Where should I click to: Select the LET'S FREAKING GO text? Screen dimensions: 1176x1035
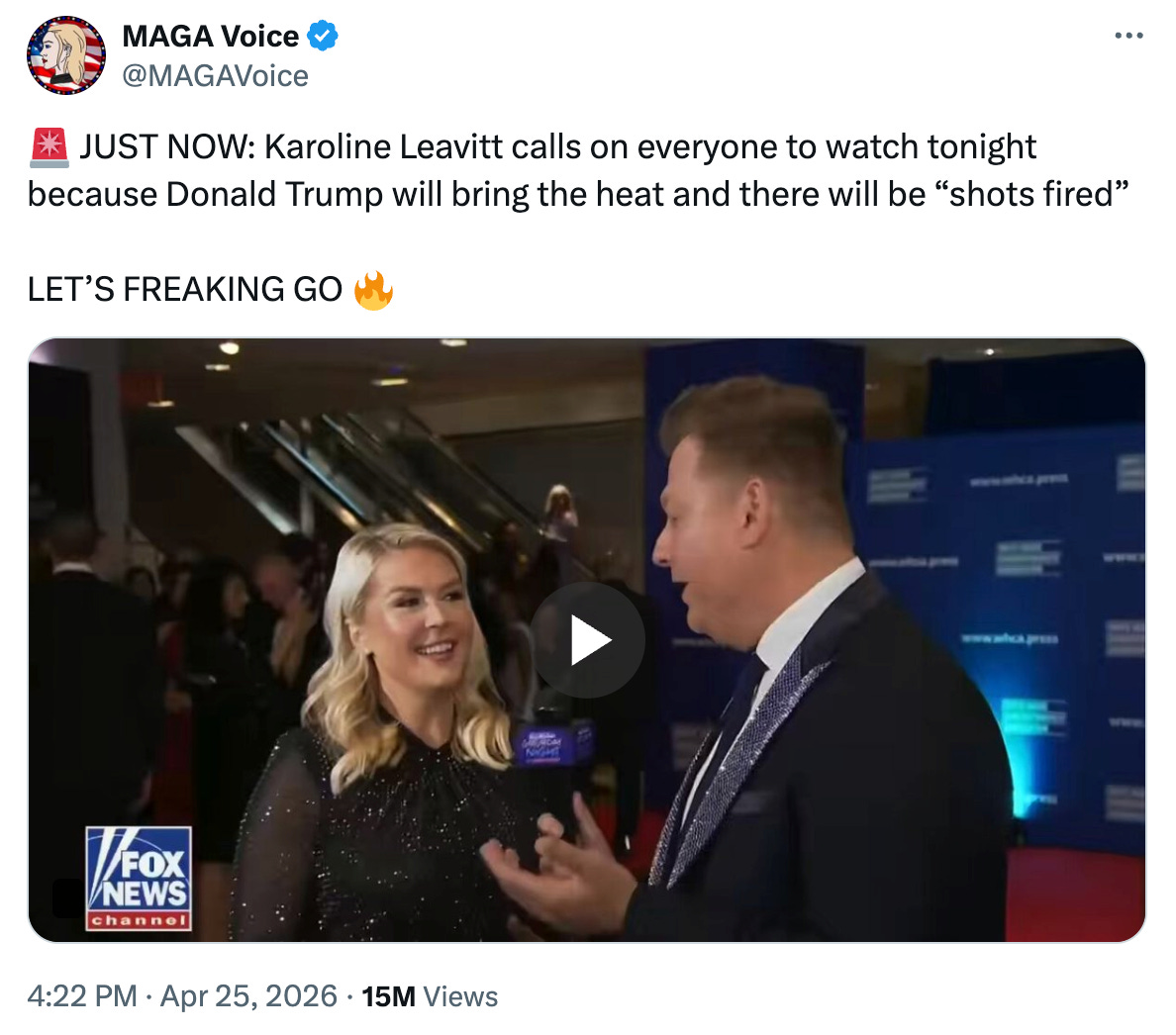[184, 290]
